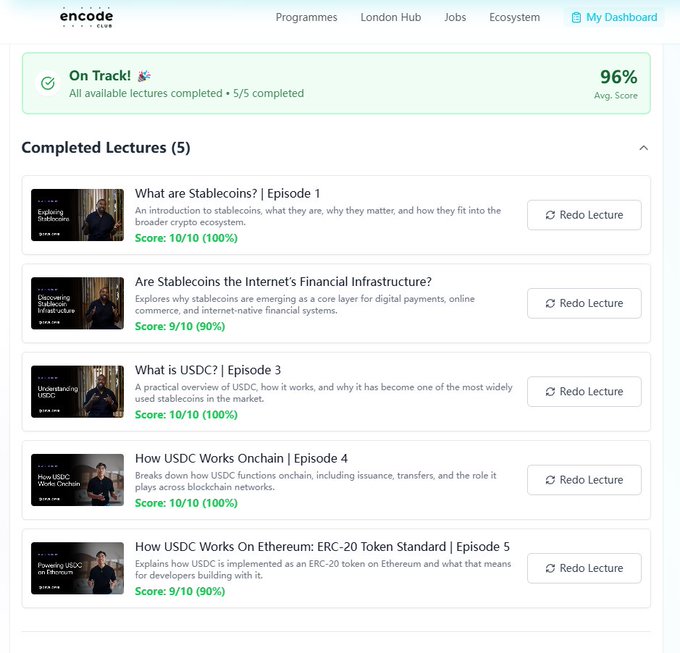Open the Programmes menu
The width and height of the screenshot is (680, 653).
[306, 17]
